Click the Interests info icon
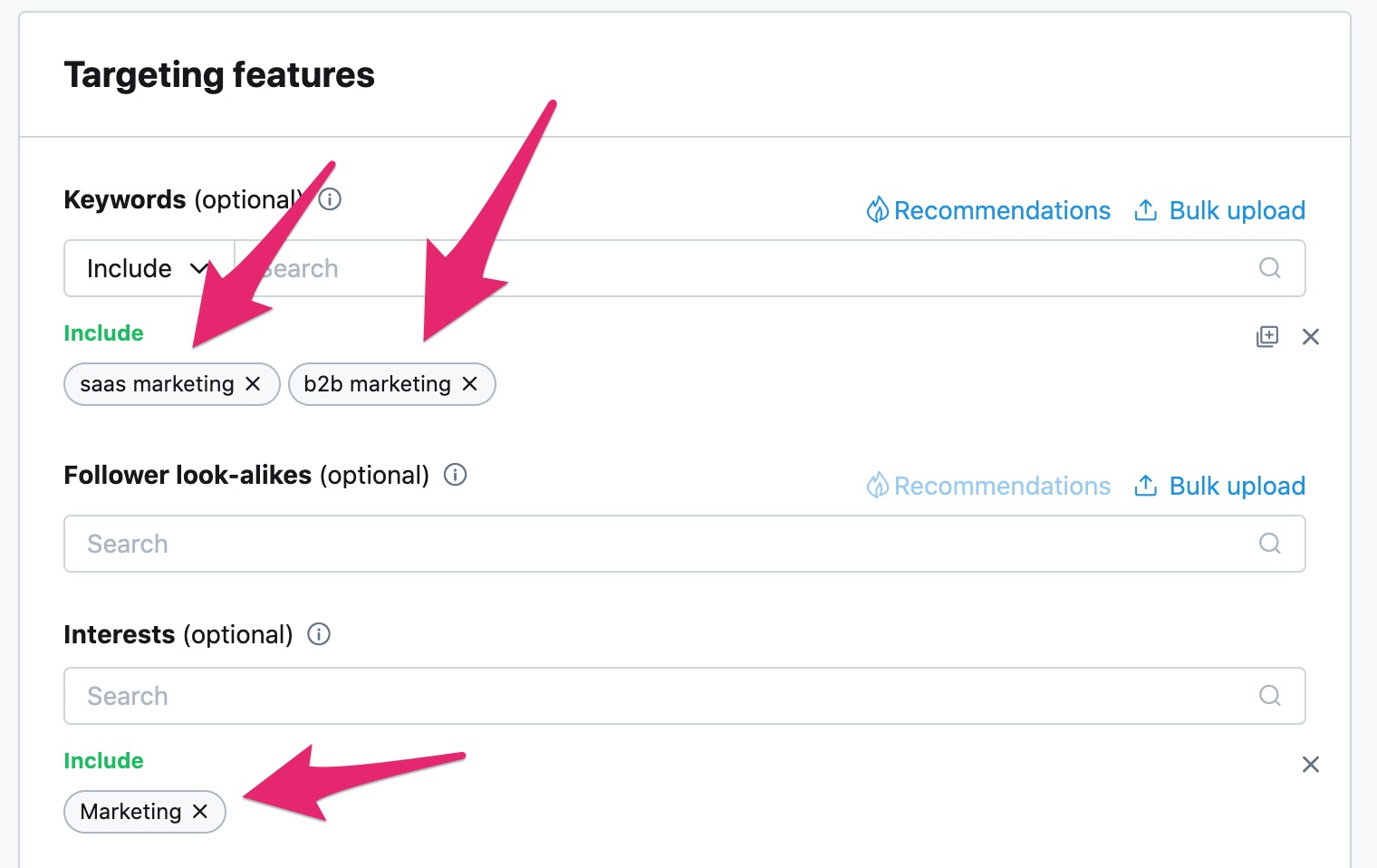 point(319,634)
